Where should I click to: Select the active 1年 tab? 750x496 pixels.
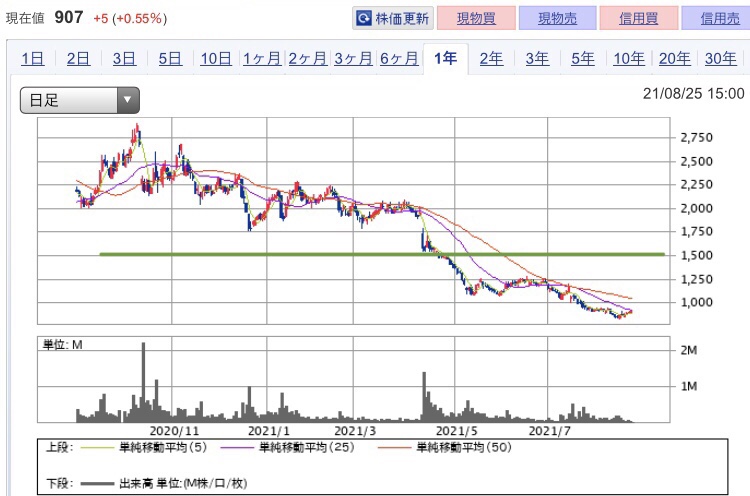[x=445, y=58]
